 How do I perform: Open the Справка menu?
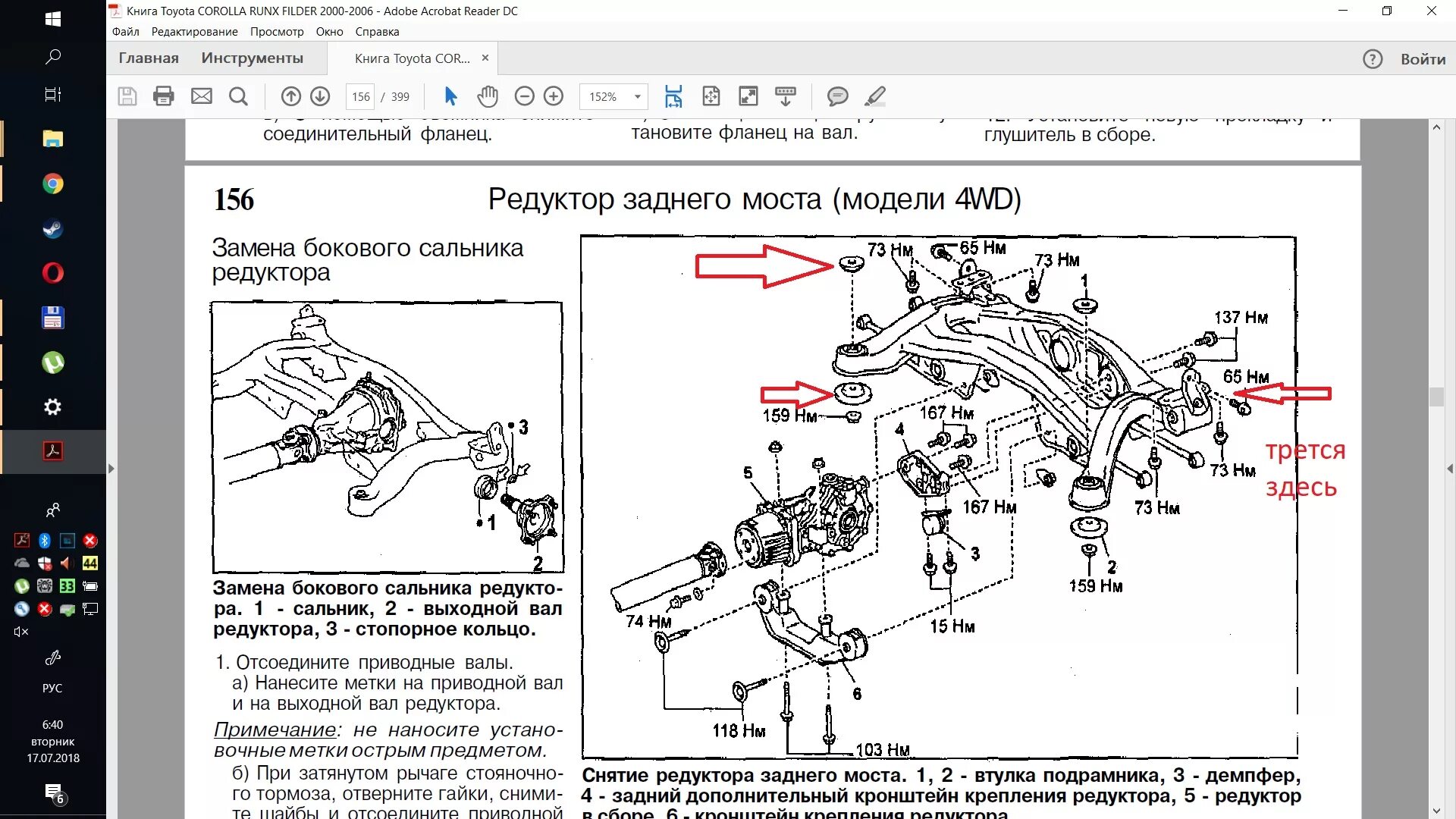point(377,32)
